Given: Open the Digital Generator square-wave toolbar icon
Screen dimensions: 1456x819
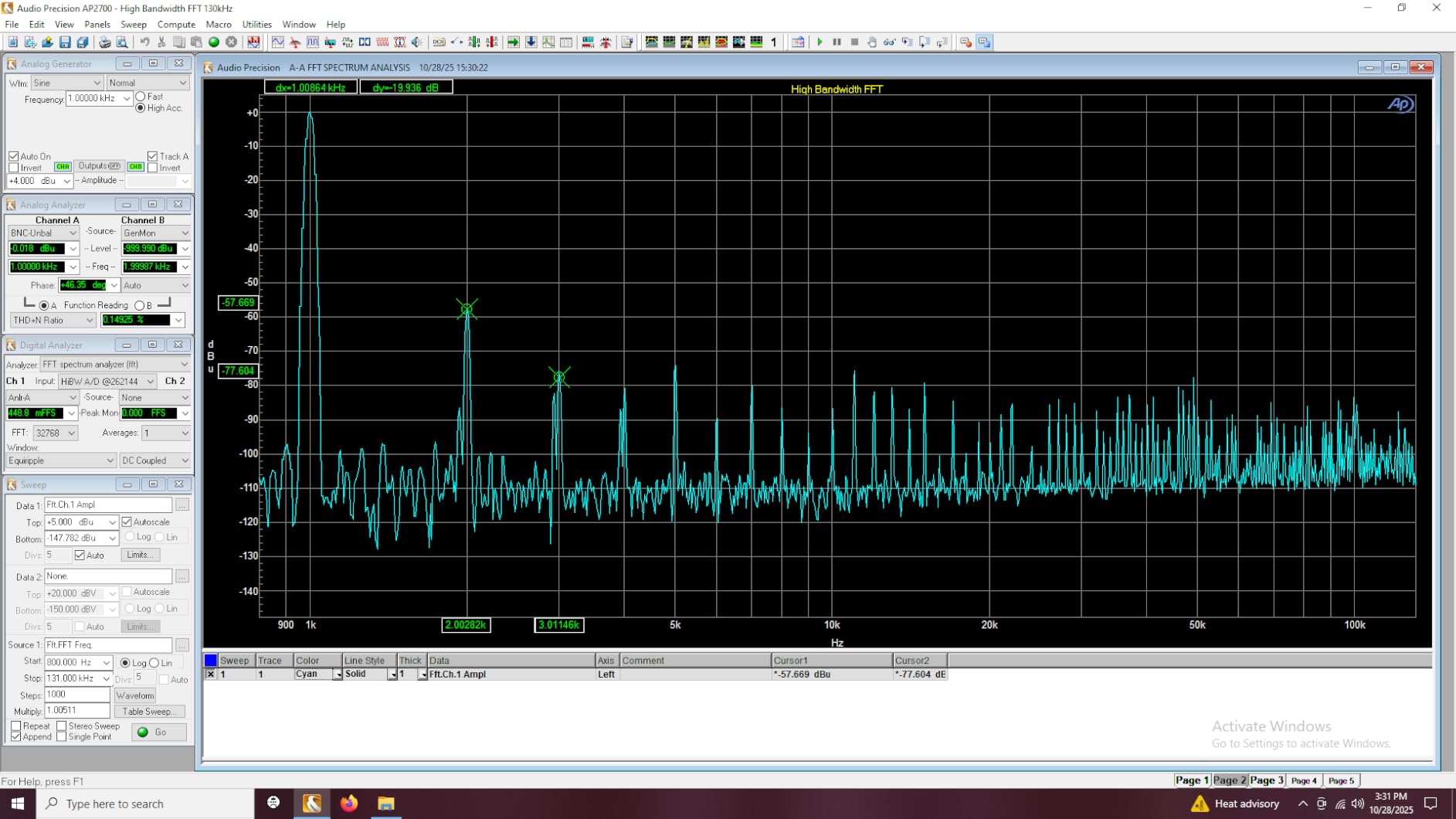Looking at the screenshot, I should (312, 42).
